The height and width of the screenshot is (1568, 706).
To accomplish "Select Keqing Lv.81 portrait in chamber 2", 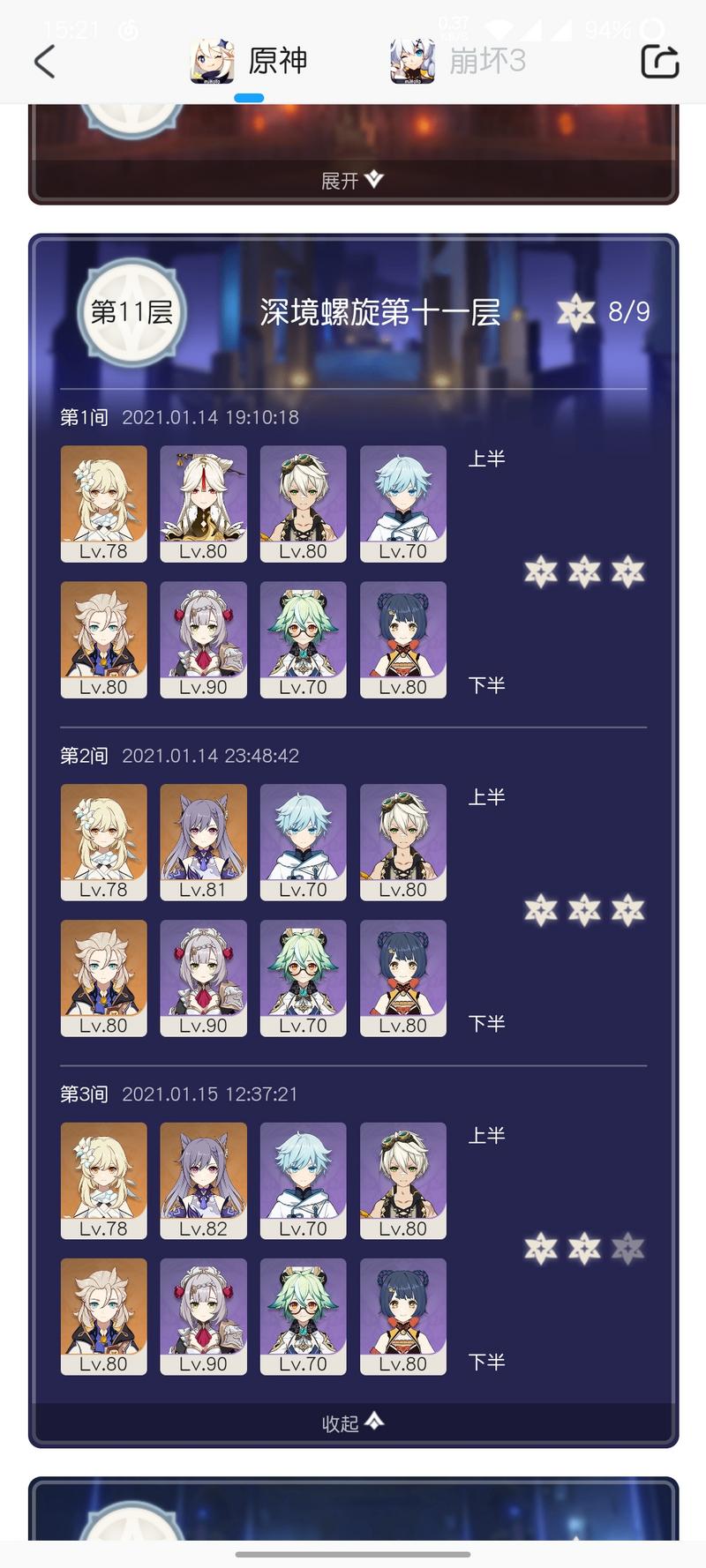I will (204, 842).
